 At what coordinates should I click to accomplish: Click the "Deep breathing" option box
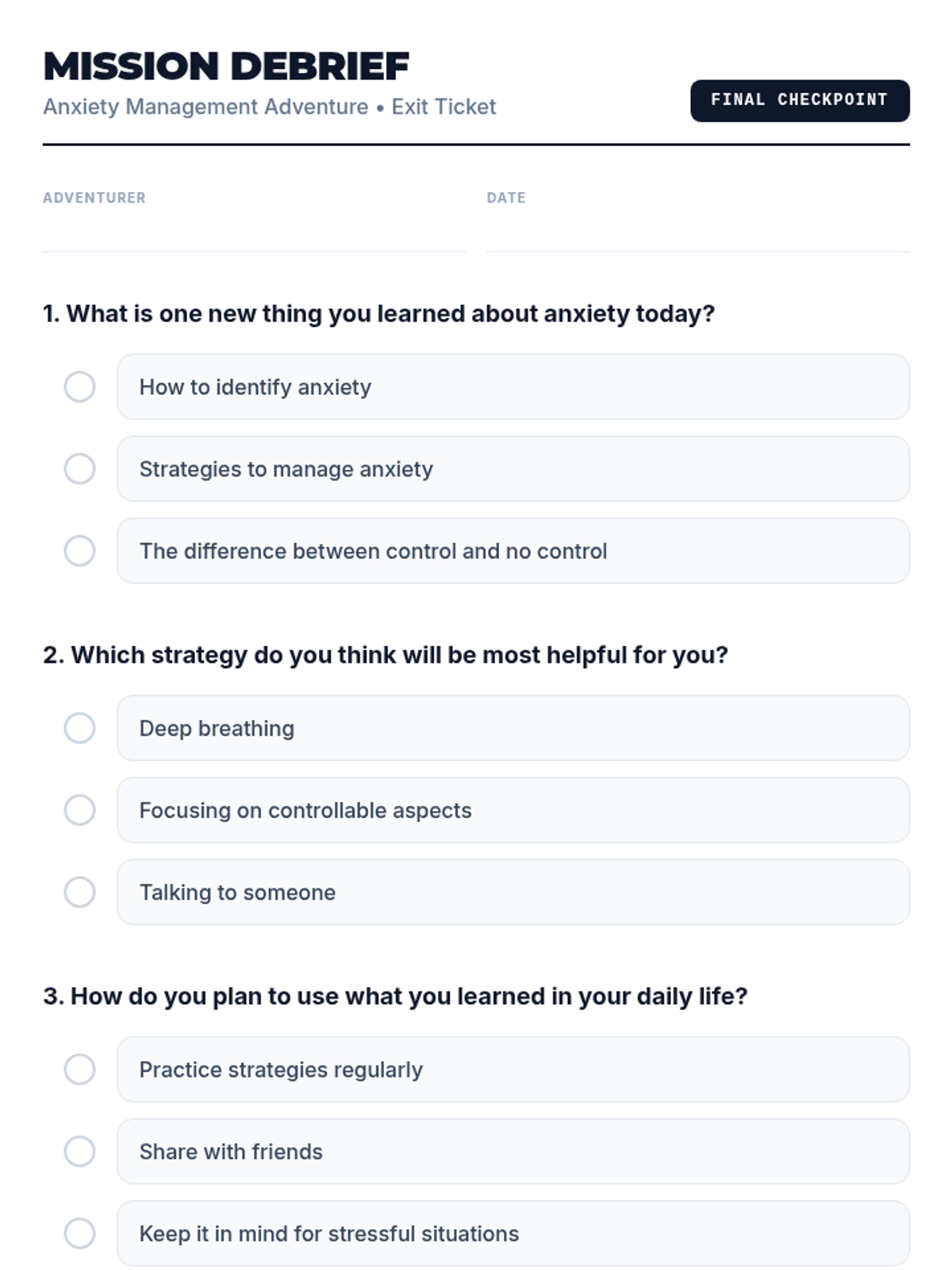[x=512, y=729]
